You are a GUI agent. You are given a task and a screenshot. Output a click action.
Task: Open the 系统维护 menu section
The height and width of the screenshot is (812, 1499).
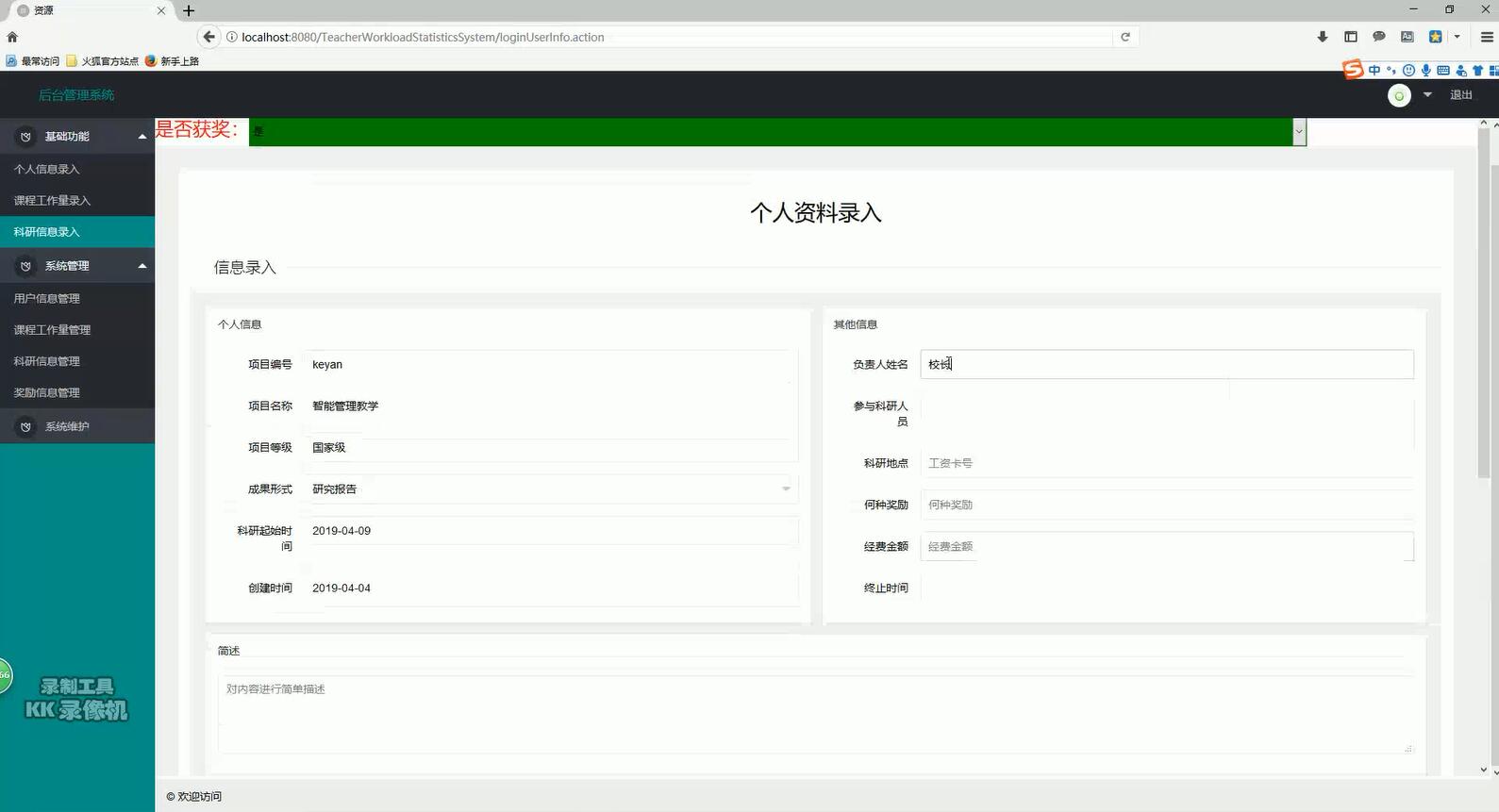(x=77, y=426)
